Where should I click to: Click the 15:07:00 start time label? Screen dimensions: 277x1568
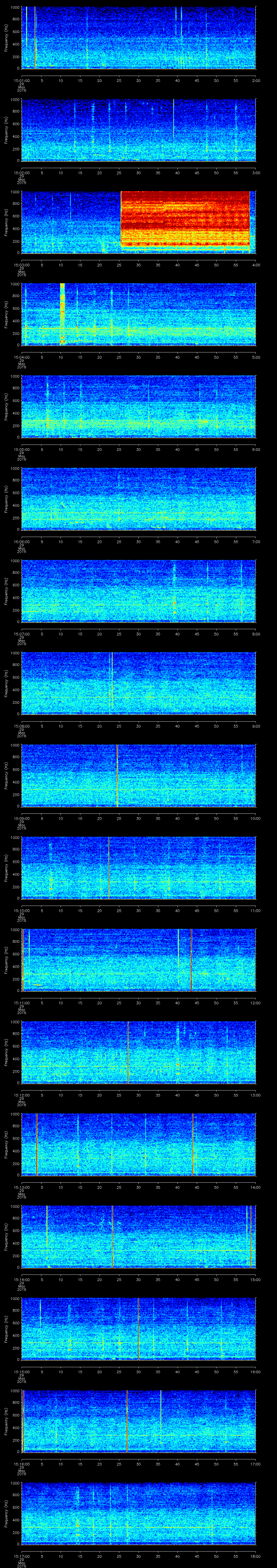point(21,634)
